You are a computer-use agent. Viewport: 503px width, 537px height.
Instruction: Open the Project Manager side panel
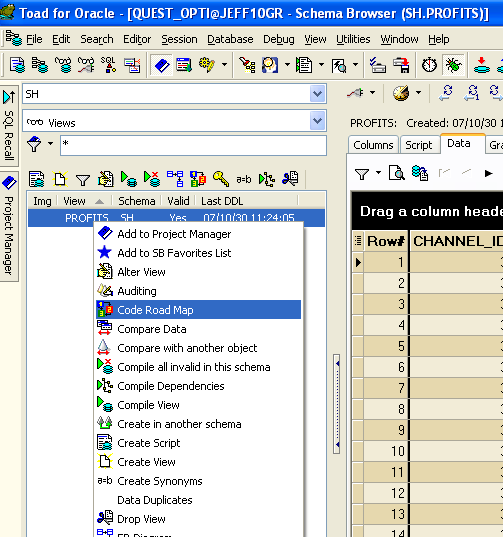(x=9, y=226)
